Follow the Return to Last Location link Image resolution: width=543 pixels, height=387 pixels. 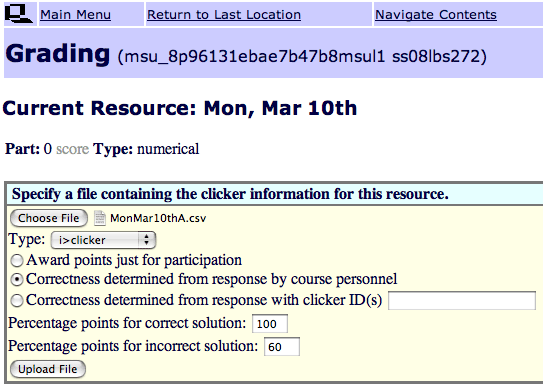tap(224, 15)
